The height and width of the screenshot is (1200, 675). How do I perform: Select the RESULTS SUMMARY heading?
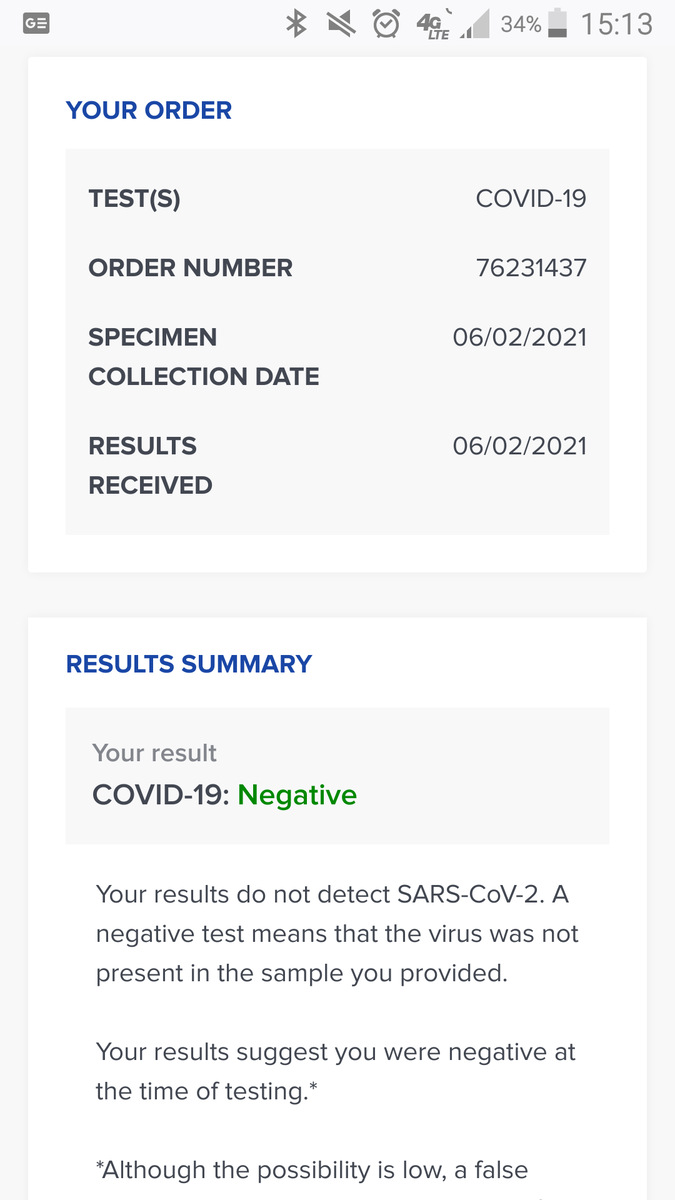(189, 664)
